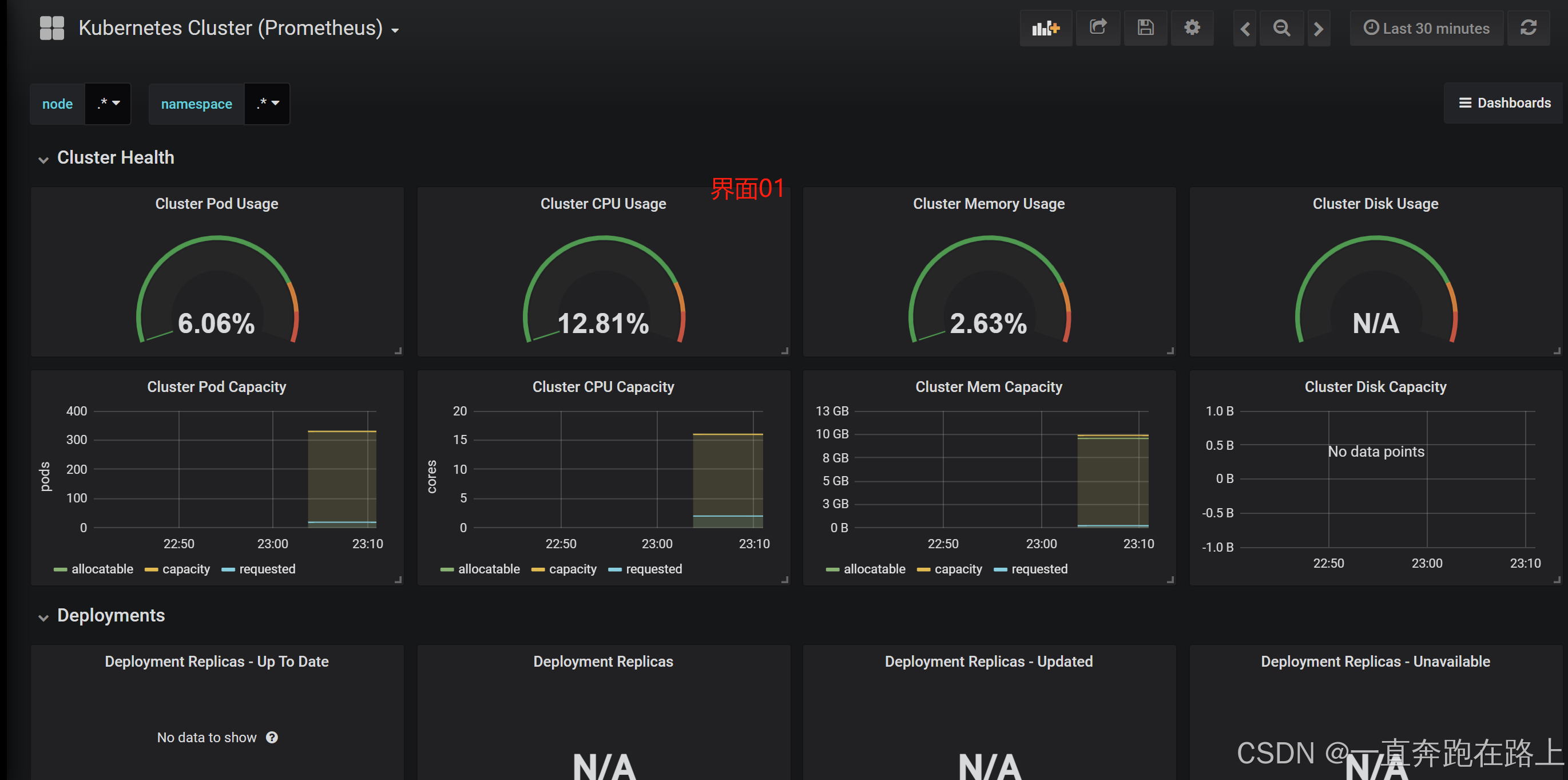
Task: Open the node variable dropdown
Action: pyautogui.click(x=108, y=104)
